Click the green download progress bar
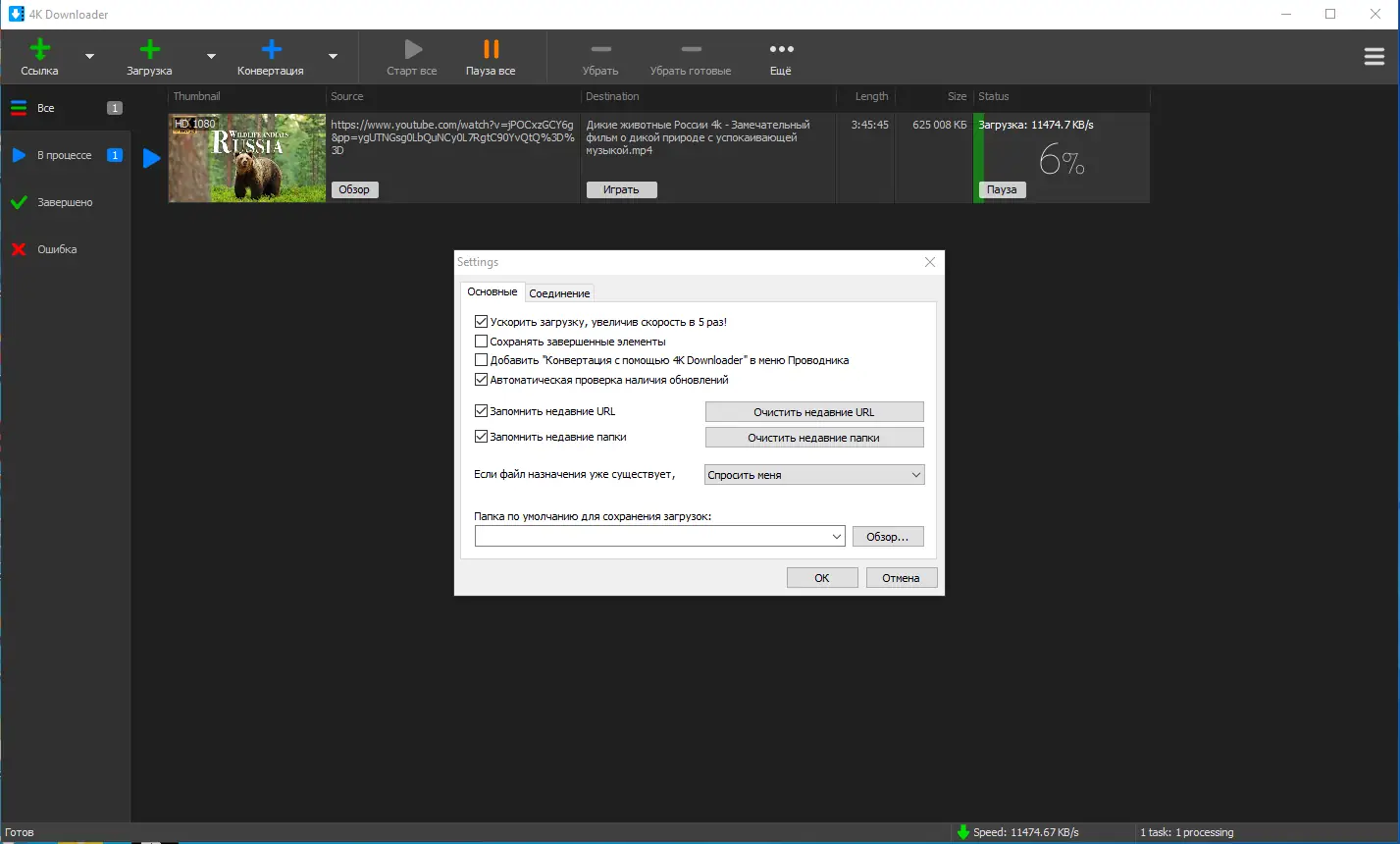Image resolution: width=1400 pixels, height=844 pixels. (978, 158)
